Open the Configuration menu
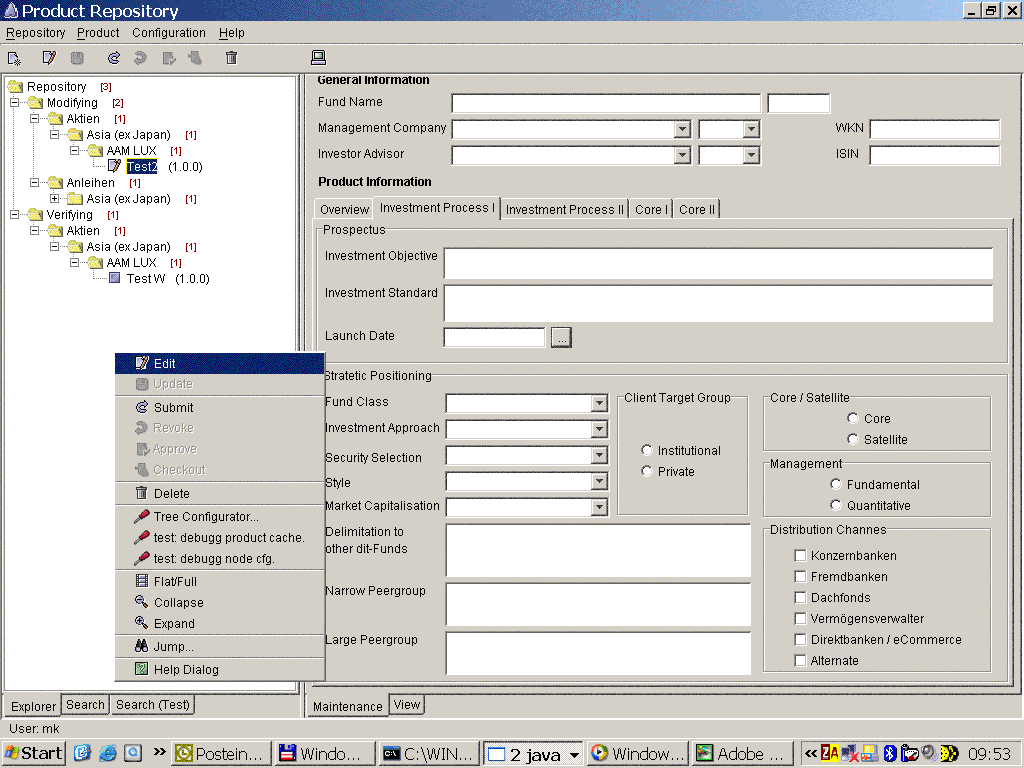The width and height of the screenshot is (1024, 768). [168, 33]
